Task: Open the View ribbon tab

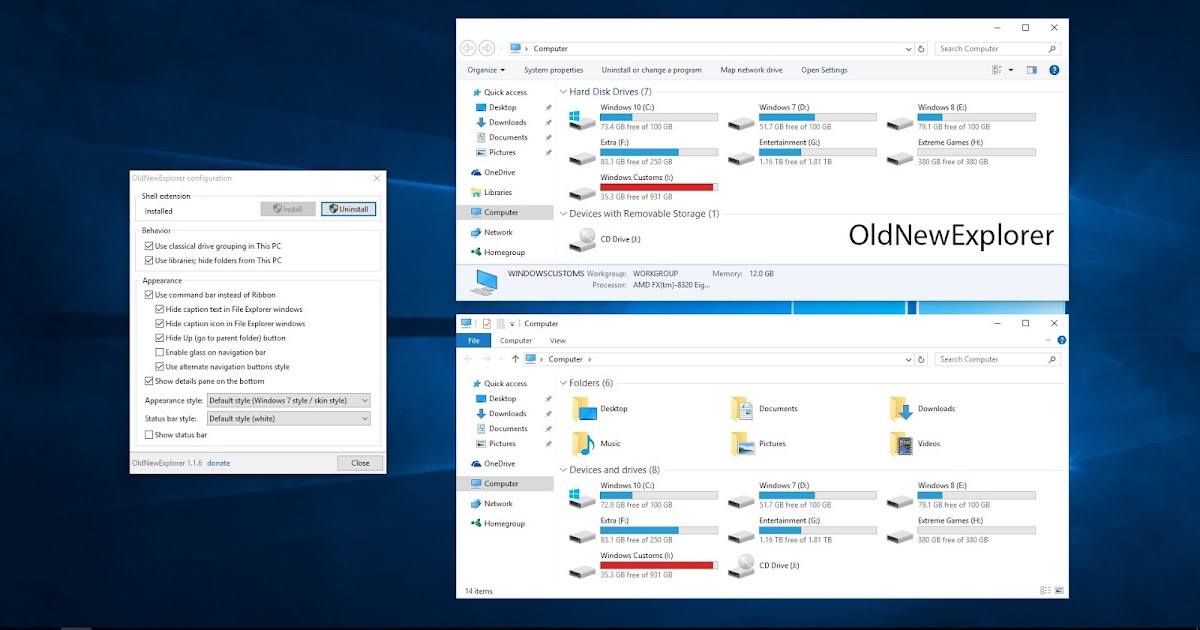Action: click(558, 341)
